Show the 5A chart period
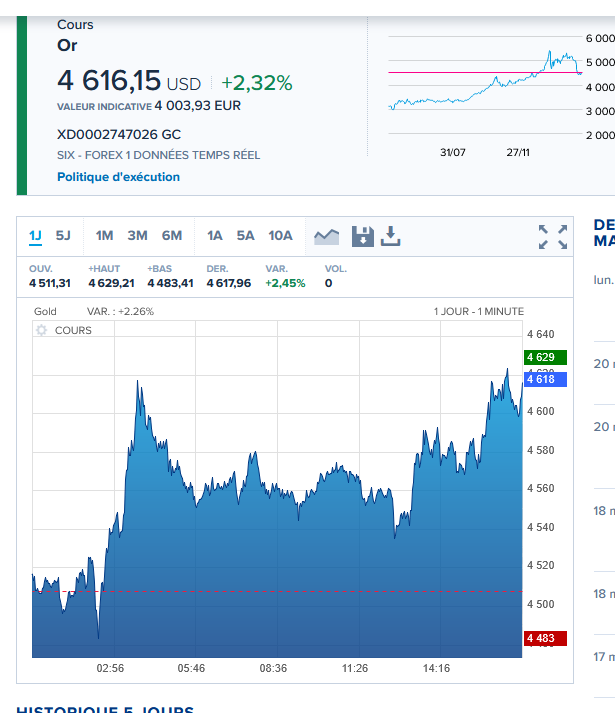 (x=246, y=236)
